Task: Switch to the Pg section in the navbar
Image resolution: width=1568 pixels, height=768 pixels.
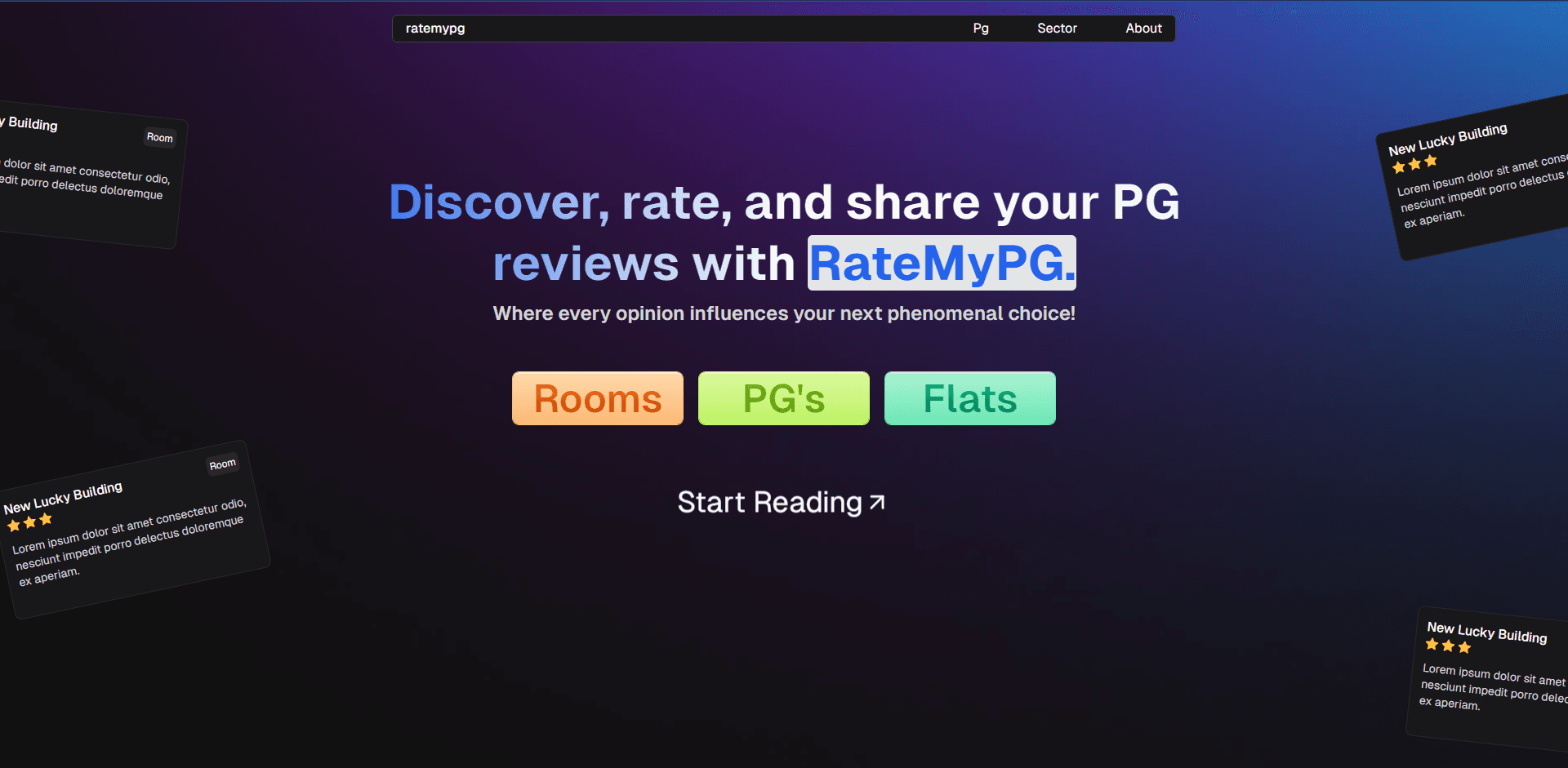Action: (x=980, y=28)
